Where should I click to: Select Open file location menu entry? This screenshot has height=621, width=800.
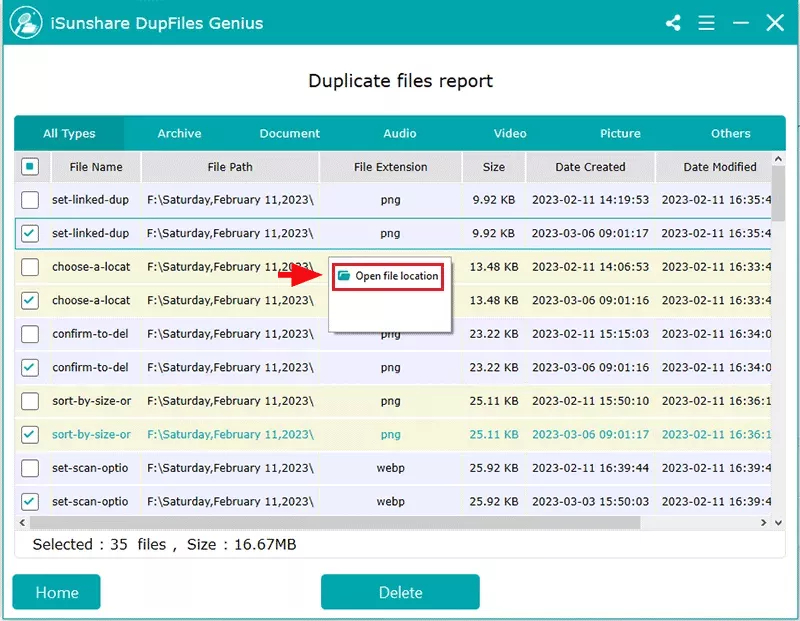click(396, 276)
